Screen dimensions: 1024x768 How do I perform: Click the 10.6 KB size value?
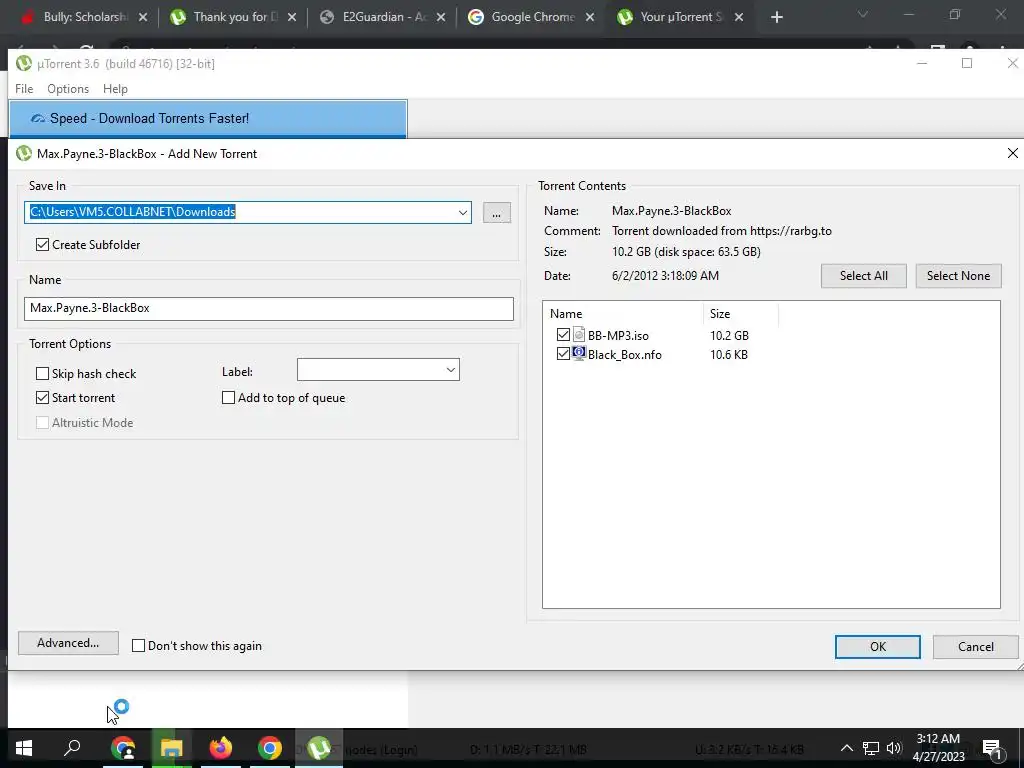click(x=729, y=355)
